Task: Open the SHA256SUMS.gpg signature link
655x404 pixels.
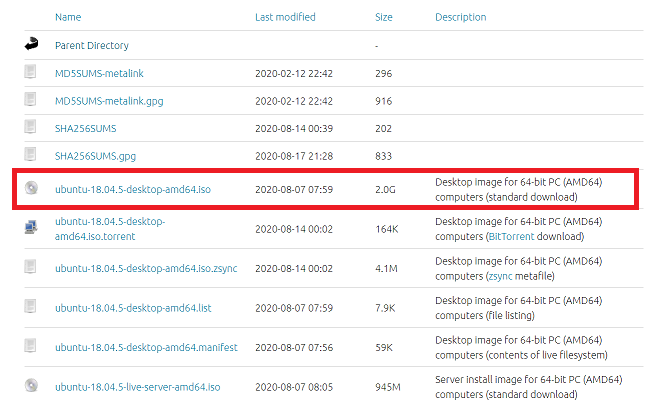Action: click(96, 156)
